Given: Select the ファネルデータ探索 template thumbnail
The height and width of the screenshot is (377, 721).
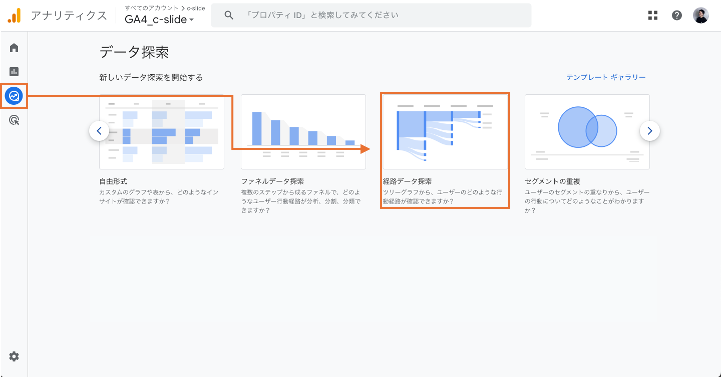Looking at the screenshot, I should point(303,132).
